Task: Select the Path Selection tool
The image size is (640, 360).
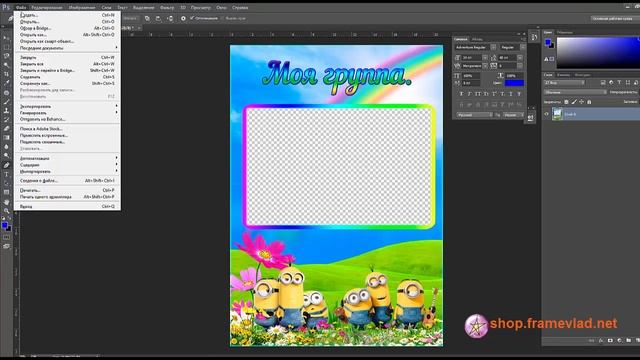Action: (6, 183)
